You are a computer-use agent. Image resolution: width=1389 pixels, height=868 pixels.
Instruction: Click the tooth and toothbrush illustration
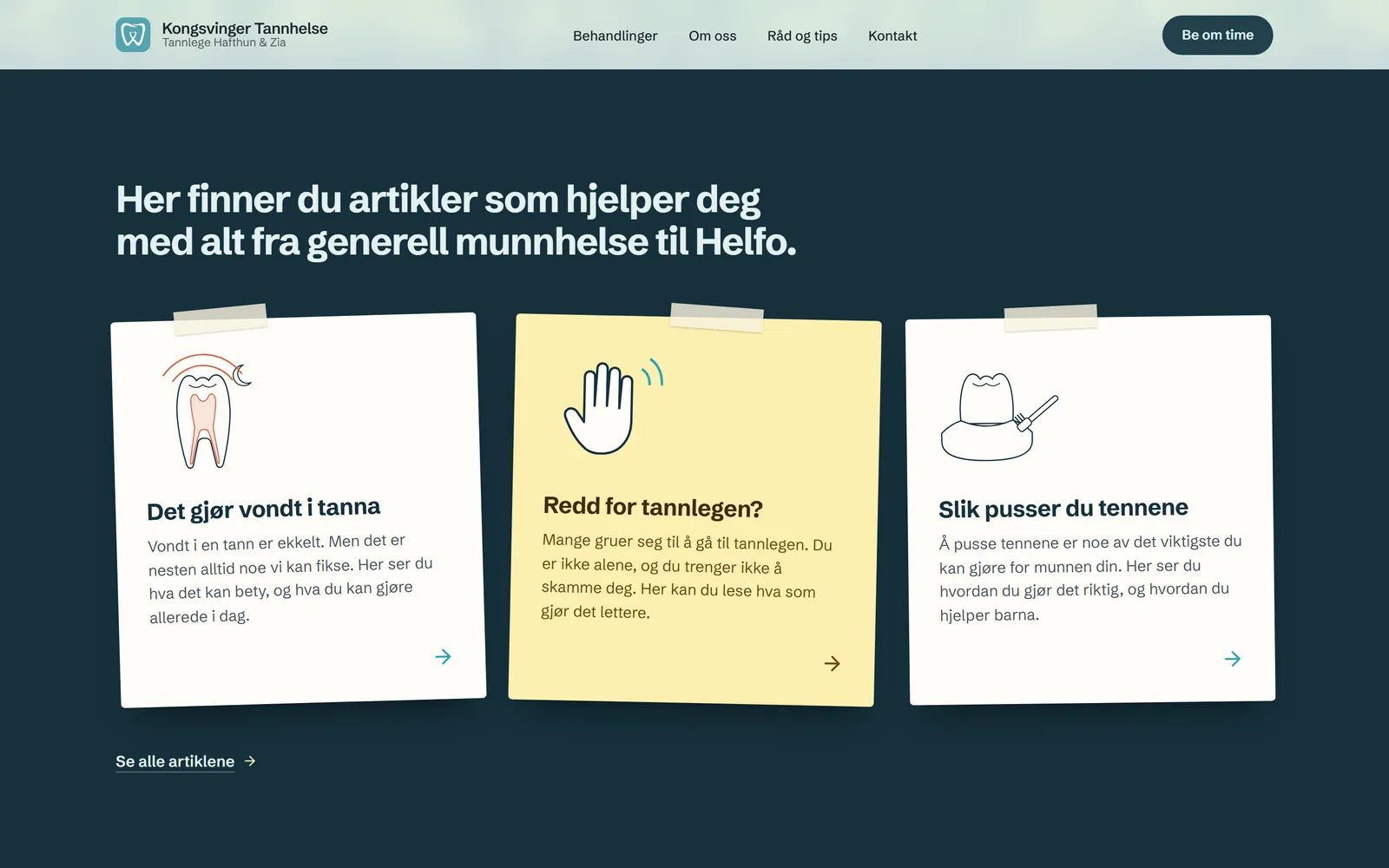[999, 417]
